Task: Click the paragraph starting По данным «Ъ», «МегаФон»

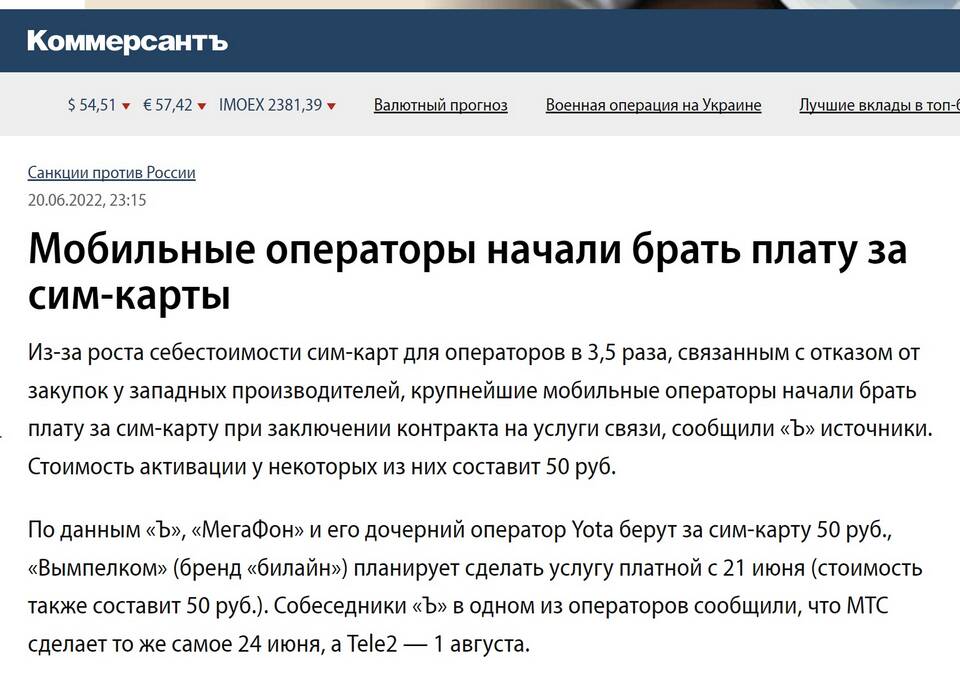Action: (475, 587)
